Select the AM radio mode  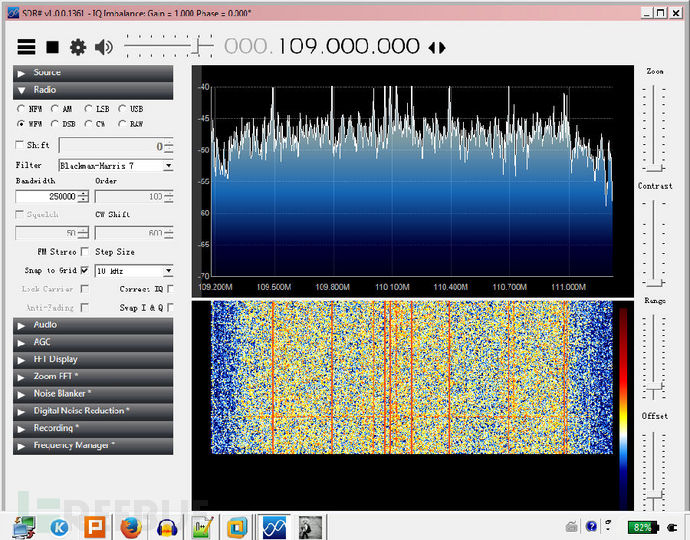tap(56, 108)
